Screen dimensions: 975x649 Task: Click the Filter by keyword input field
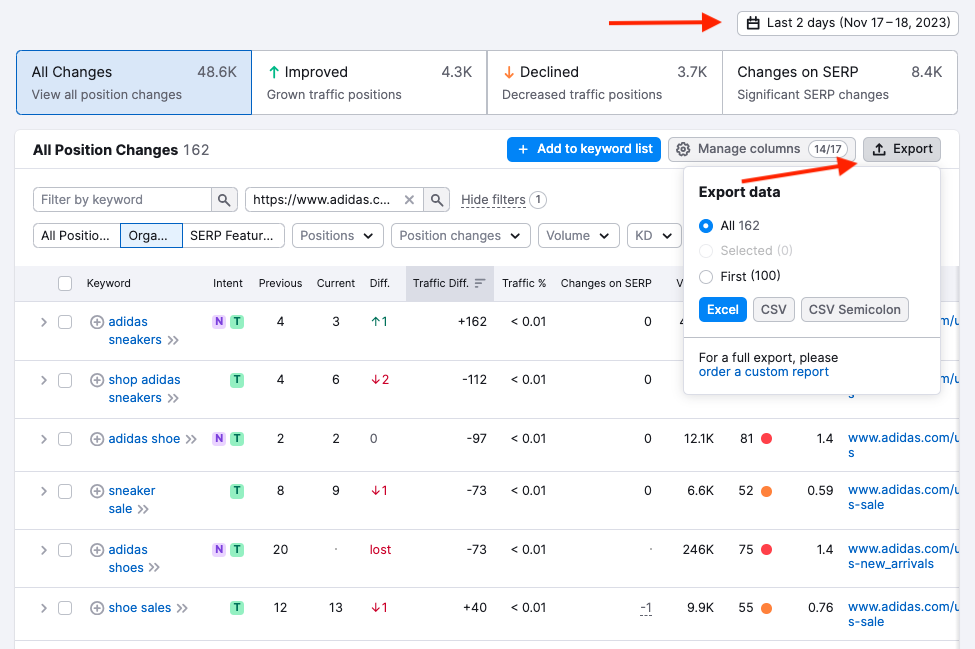(x=120, y=199)
